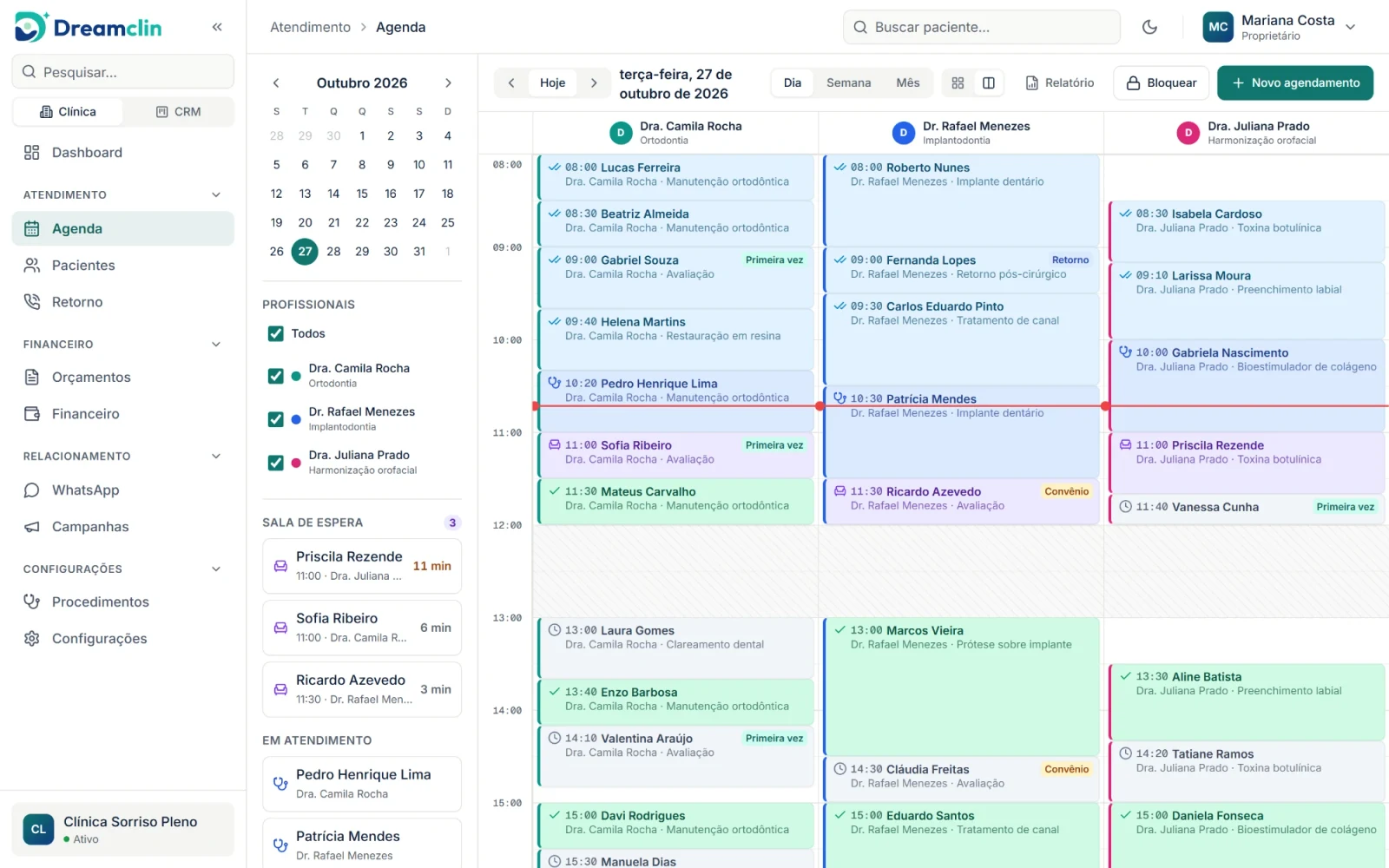Switch to column layout view icon
This screenshot has height=868, width=1389.
pos(988,83)
